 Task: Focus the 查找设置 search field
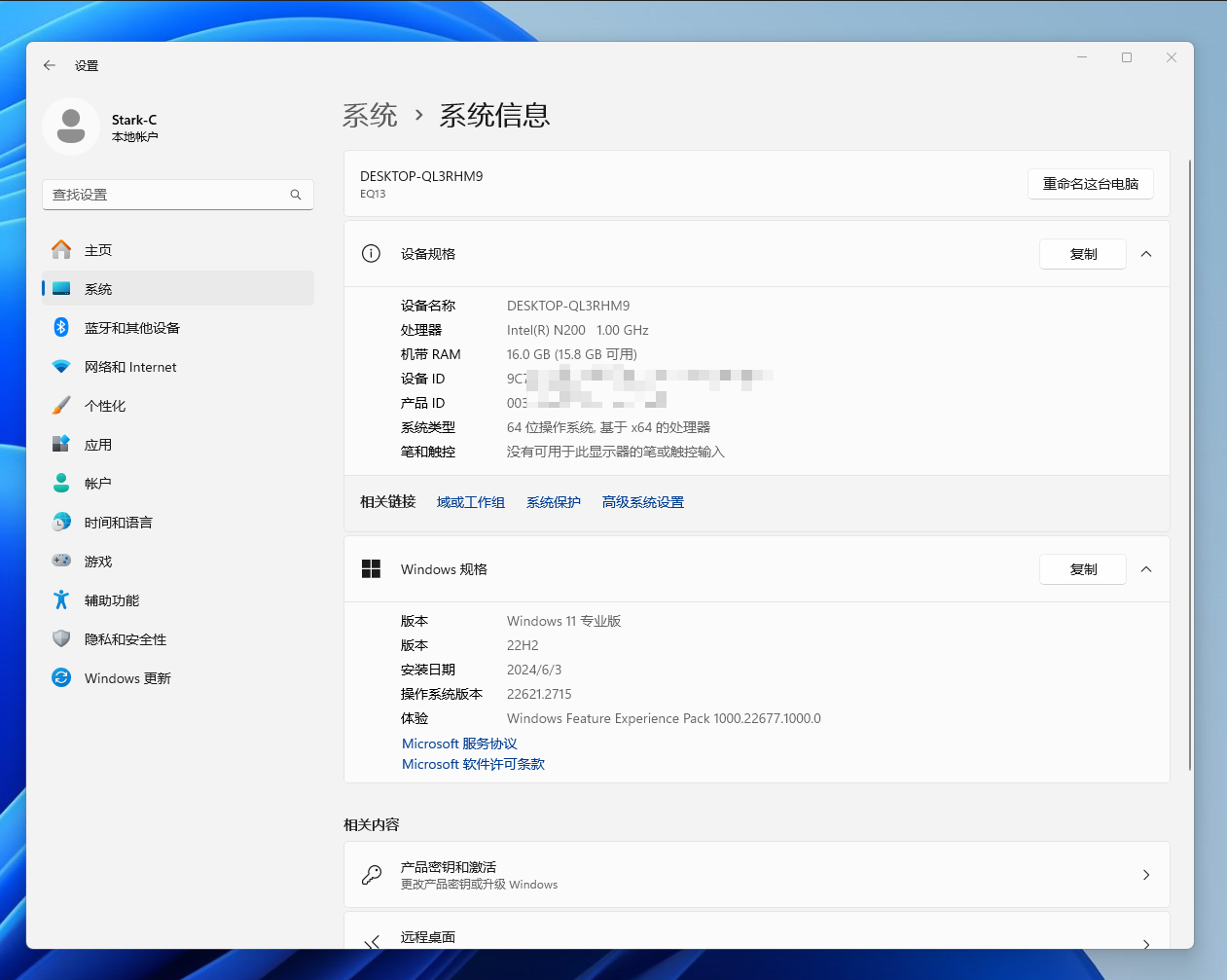(178, 195)
